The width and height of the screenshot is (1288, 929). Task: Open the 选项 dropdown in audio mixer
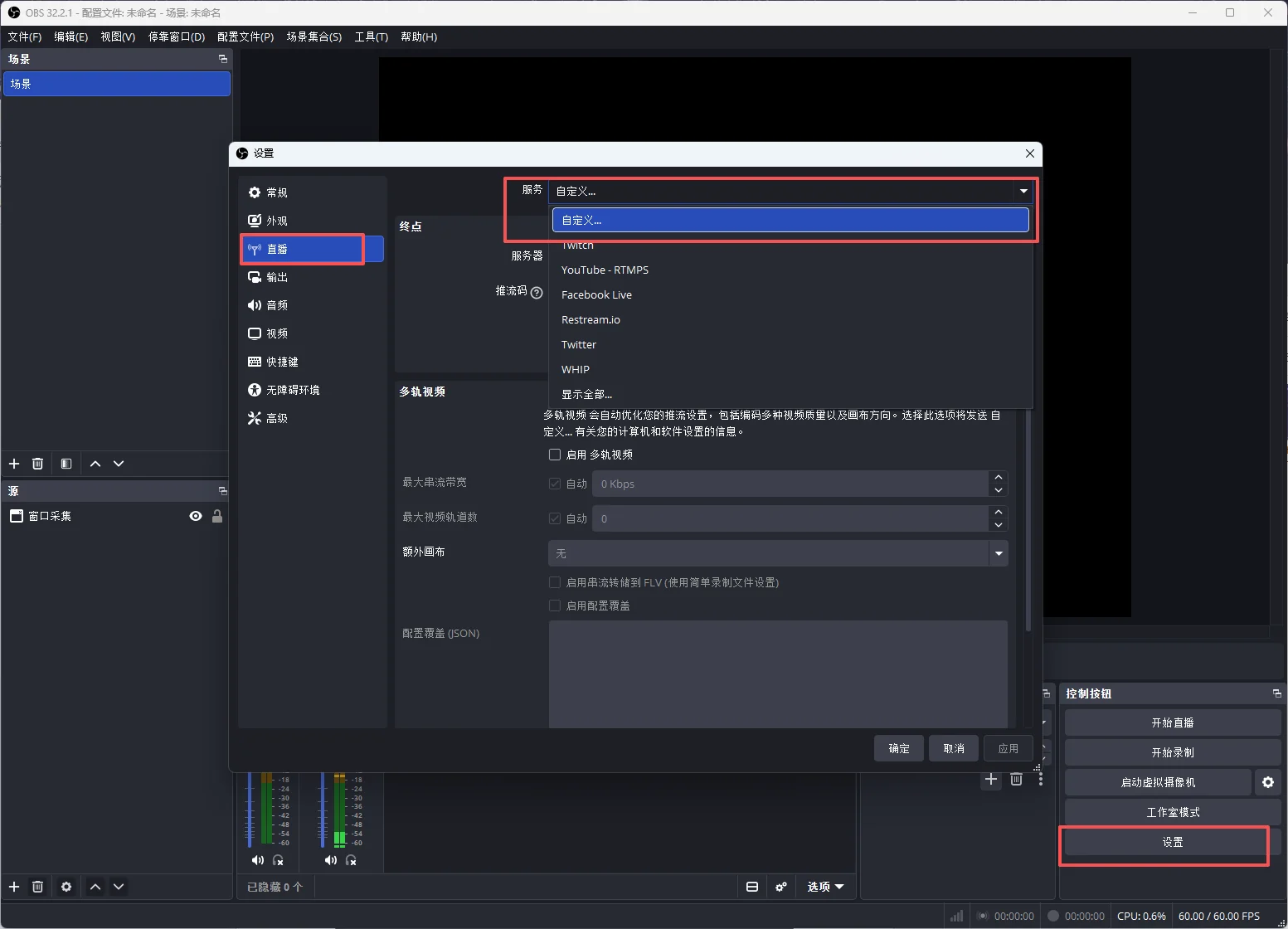click(x=825, y=887)
